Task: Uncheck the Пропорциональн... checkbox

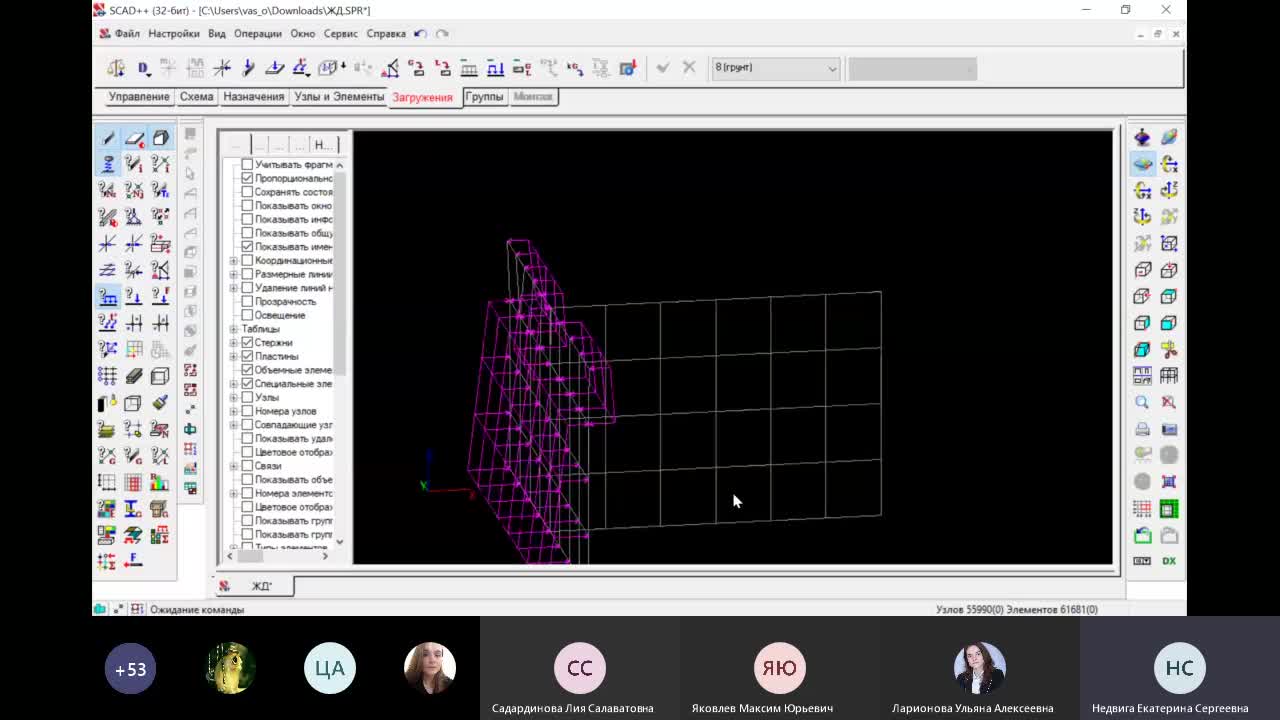Action: click(247, 178)
